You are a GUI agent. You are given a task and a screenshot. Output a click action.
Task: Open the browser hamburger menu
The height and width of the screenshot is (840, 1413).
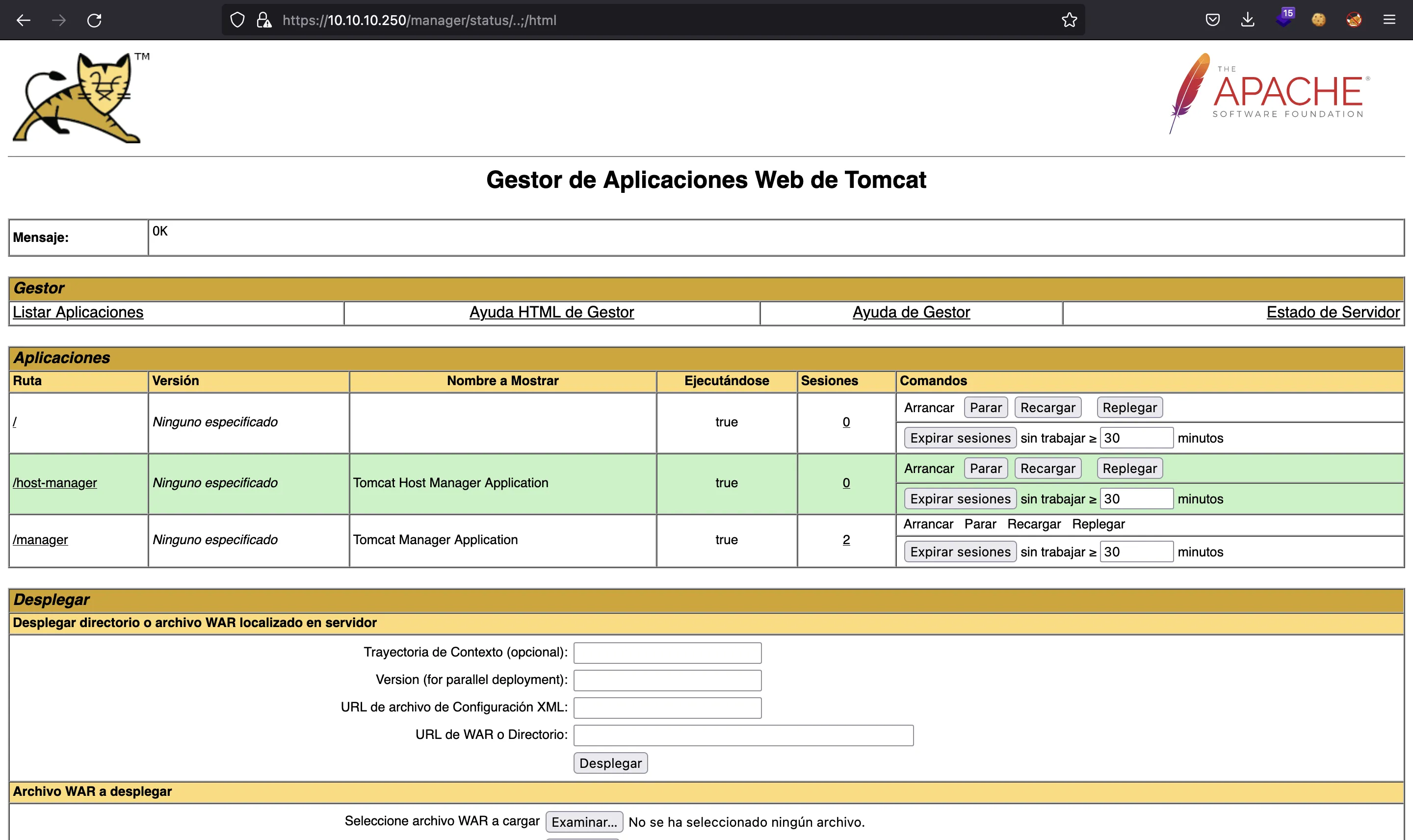pos(1389,20)
